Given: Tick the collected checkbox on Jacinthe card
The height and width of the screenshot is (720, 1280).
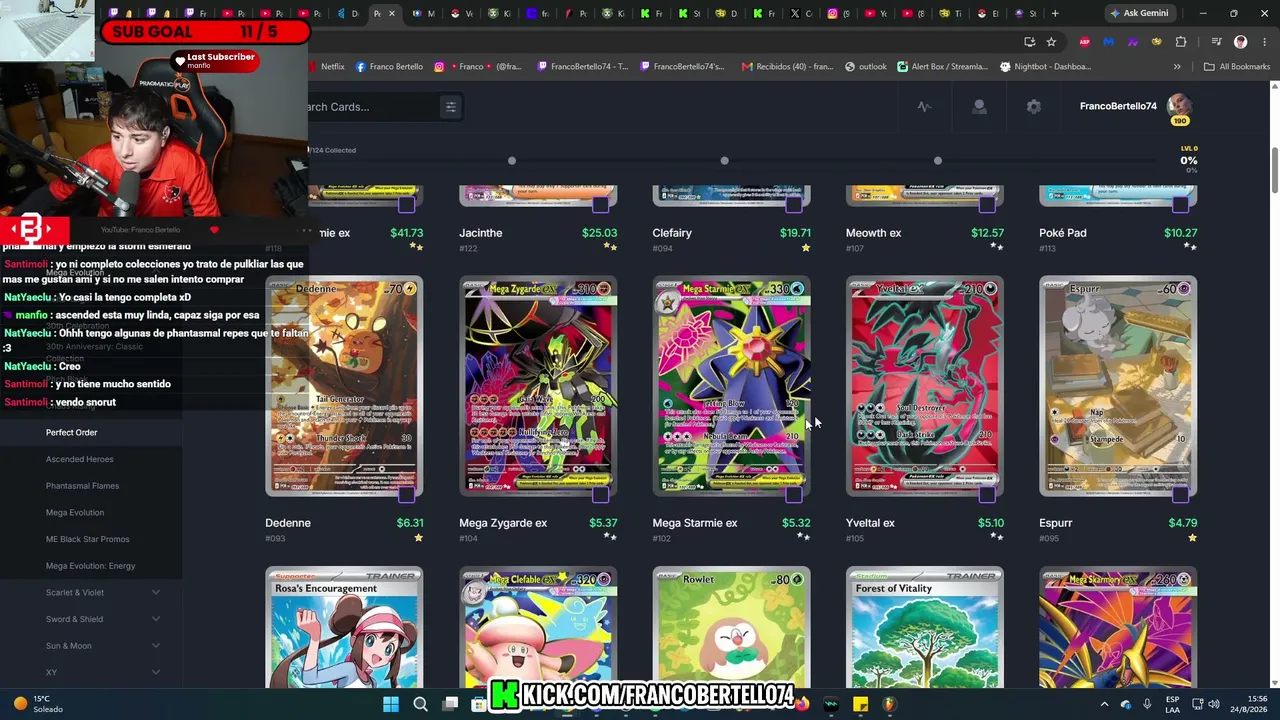Looking at the screenshot, I should point(600,204).
